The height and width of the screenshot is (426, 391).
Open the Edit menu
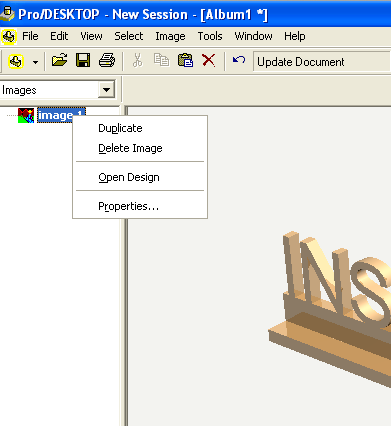(59, 36)
